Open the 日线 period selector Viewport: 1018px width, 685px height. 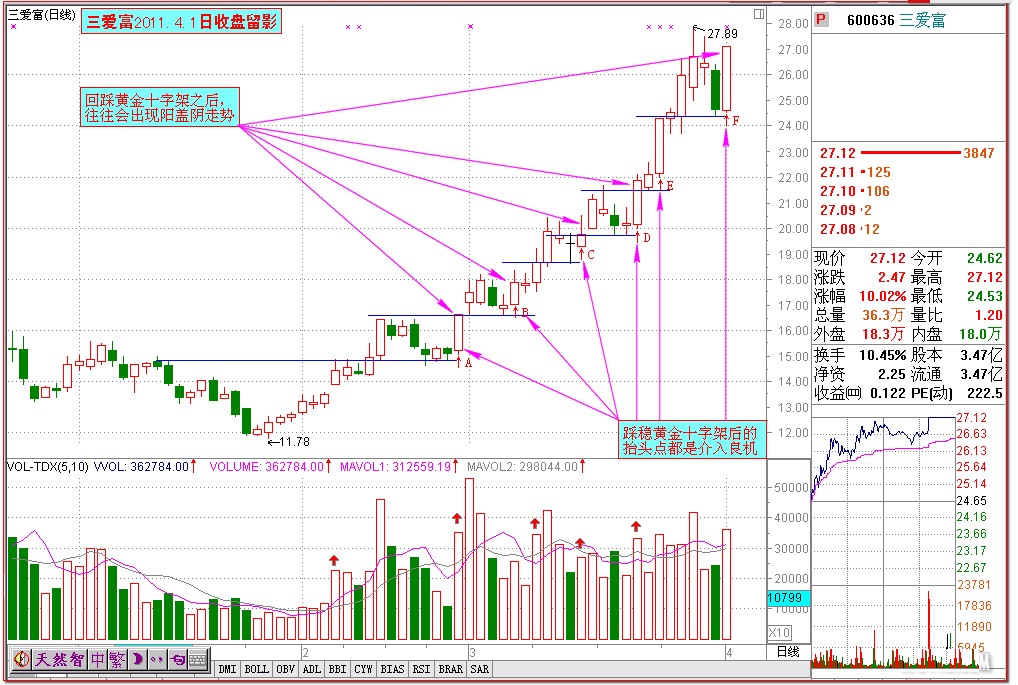pyautogui.click(x=788, y=652)
